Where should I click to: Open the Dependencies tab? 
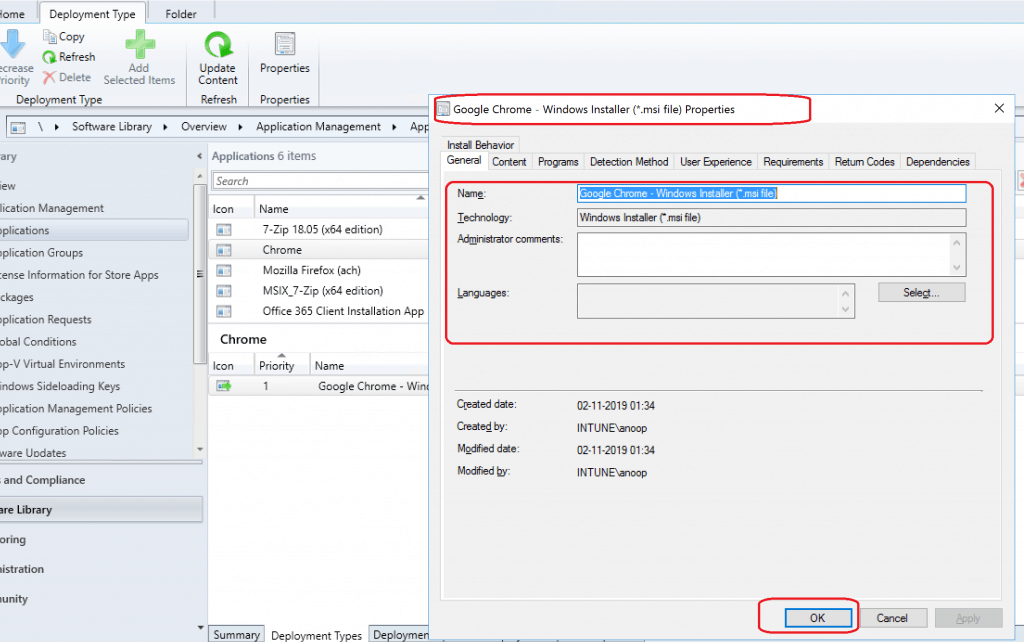click(x=938, y=162)
